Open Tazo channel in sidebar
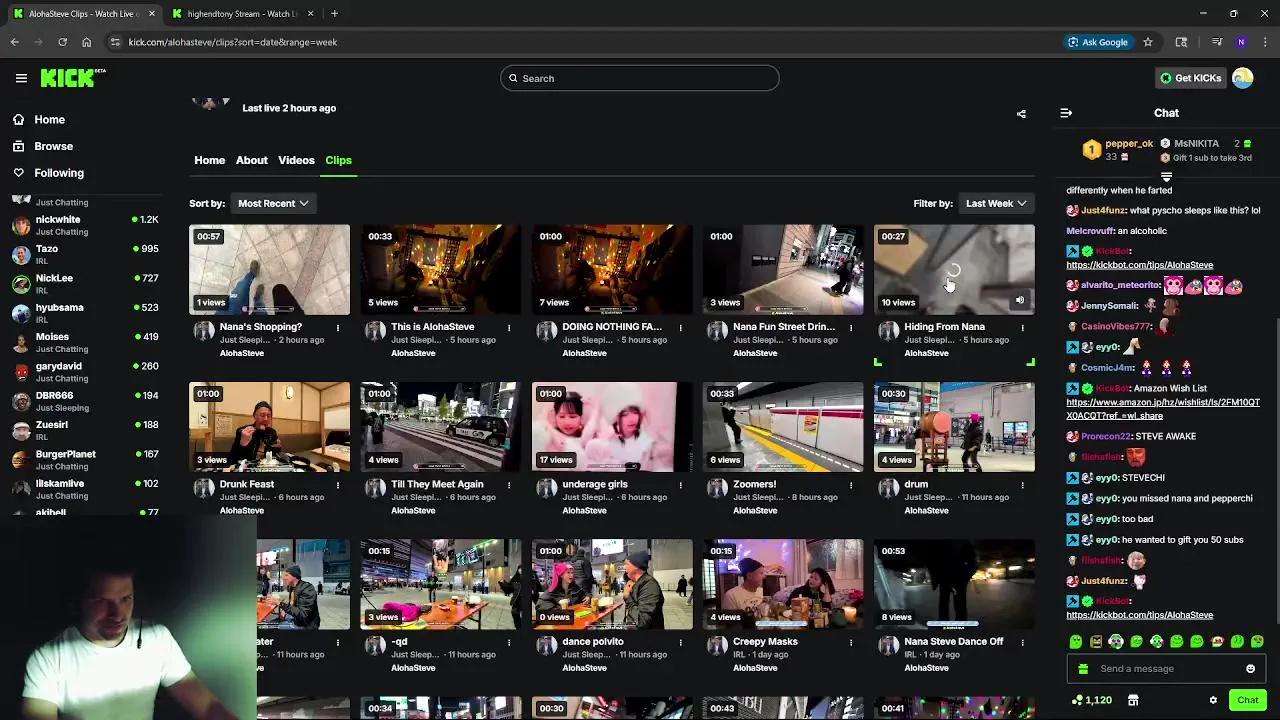The image size is (1280, 720). (84, 254)
